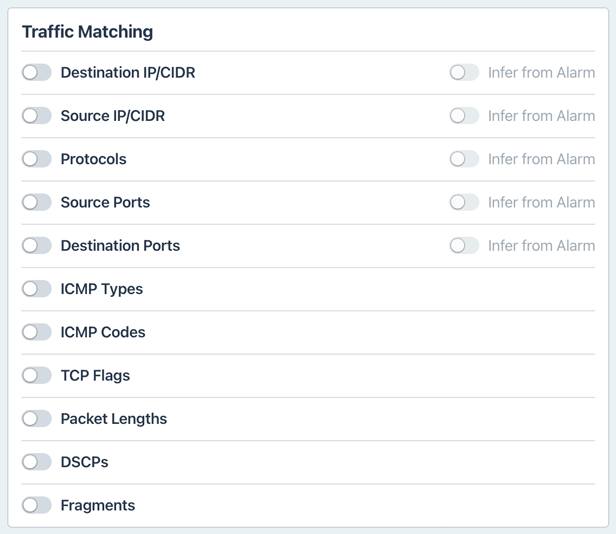Toggle Infer from Alarm for Source Ports
The image size is (616, 534).
click(464, 202)
